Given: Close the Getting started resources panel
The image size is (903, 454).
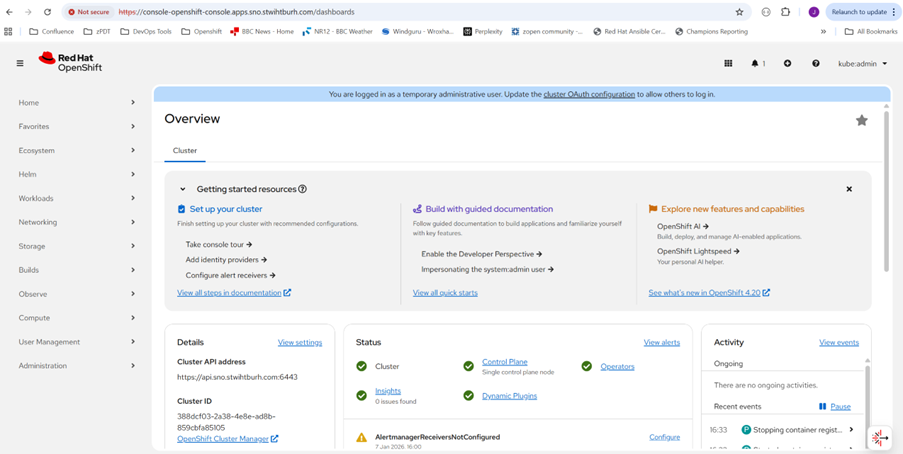Looking at the screenshot, I should click(849, 189).
